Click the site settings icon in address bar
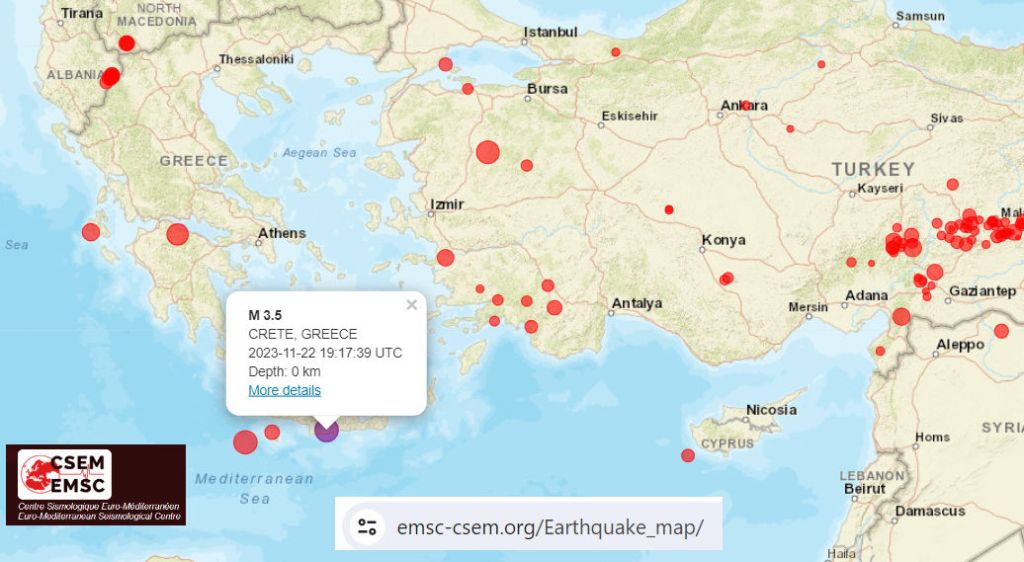This screenshot has width=1024, height=562. coord(367,527)
